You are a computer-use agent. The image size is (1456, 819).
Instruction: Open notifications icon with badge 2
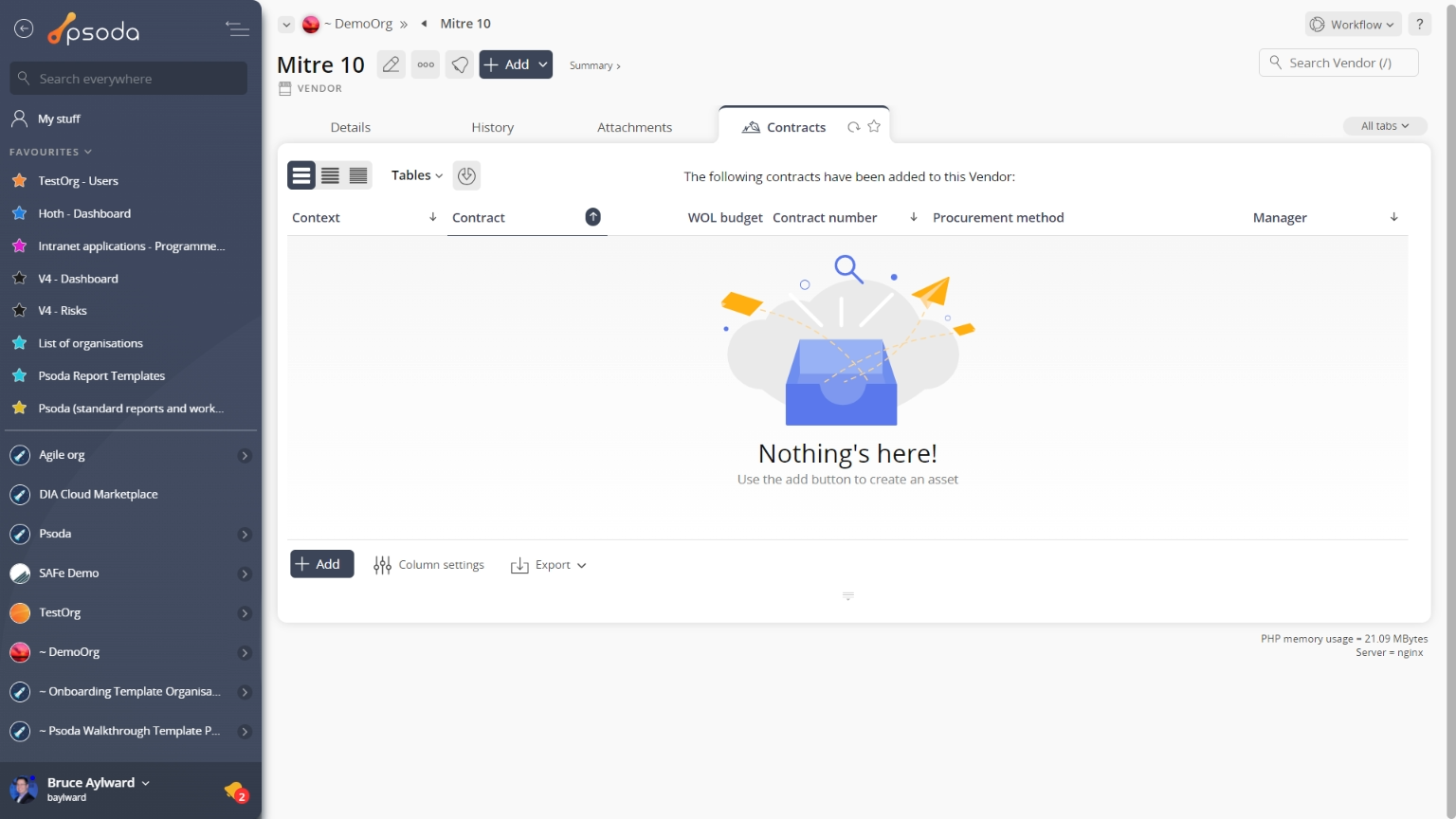[x=236, y=791]
